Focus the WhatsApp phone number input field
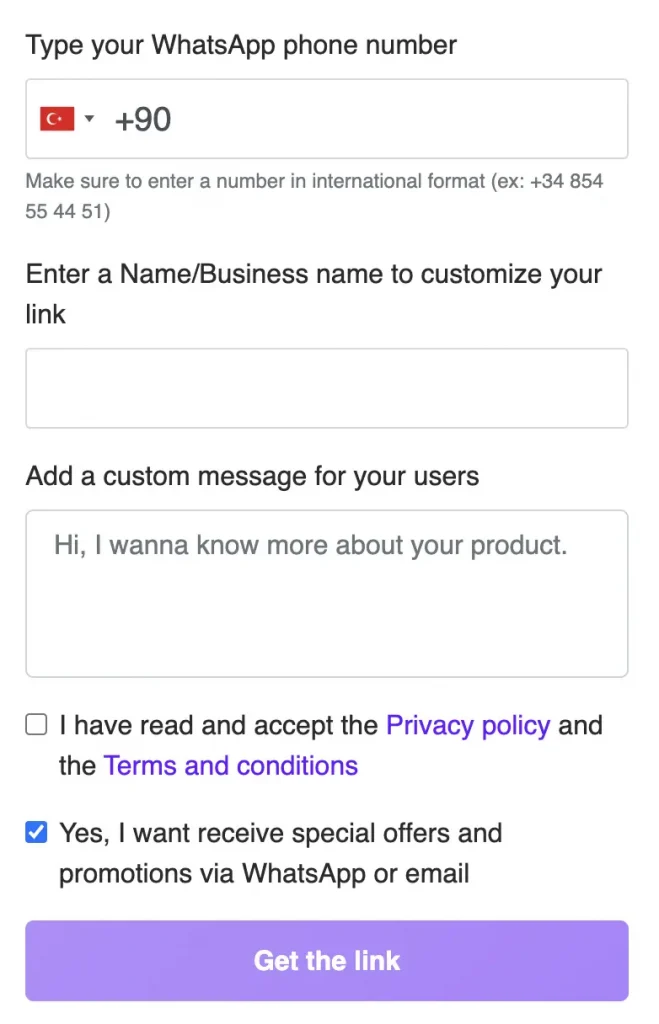This screenshot has width=659, height=1024. (x=327, y=119)
